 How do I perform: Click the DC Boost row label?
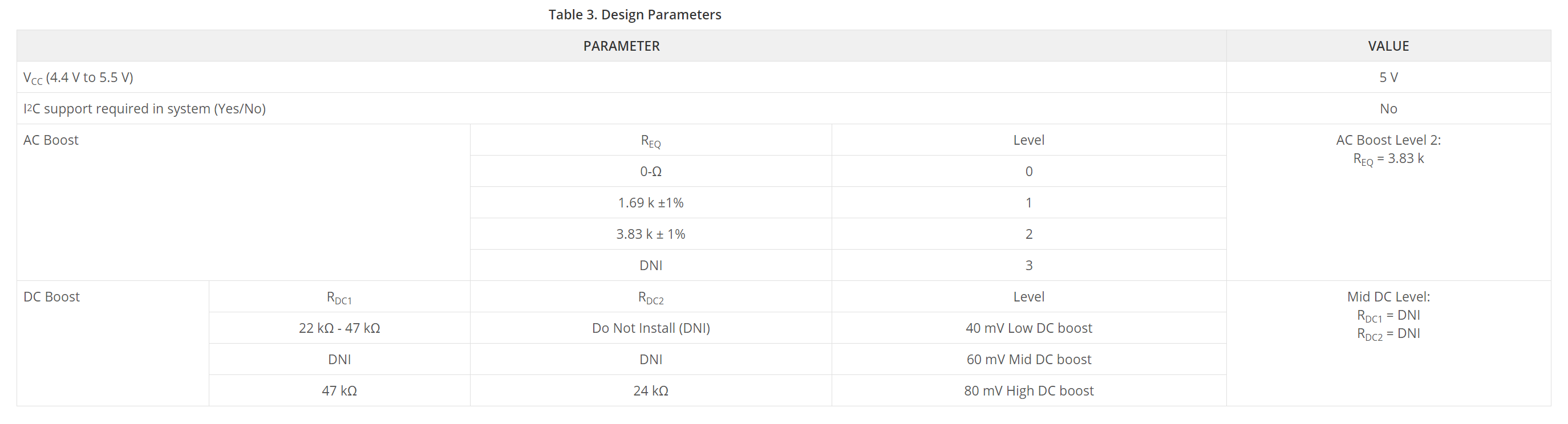52,297
